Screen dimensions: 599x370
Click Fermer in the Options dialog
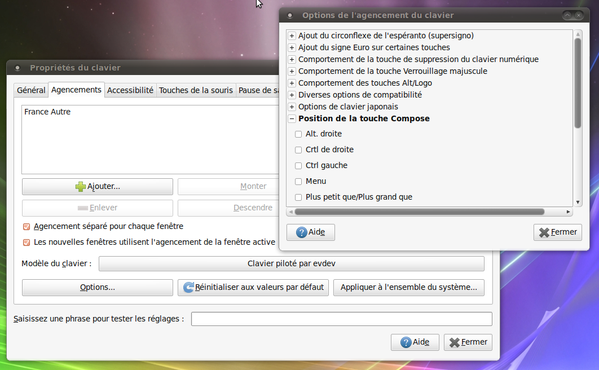pyautogui.click(x=557, y=232)
